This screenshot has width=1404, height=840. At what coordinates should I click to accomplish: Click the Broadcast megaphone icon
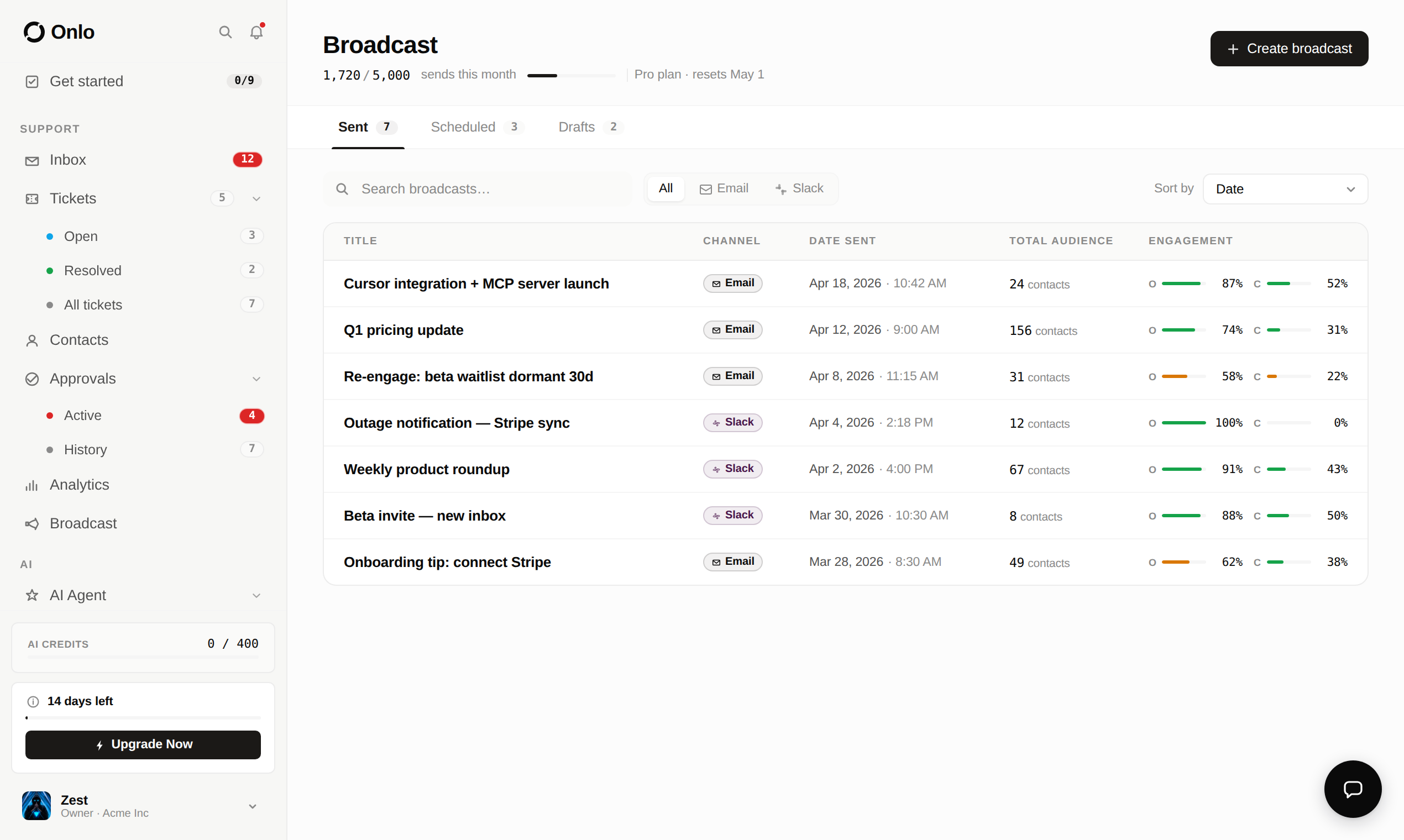tap(32, 523)
